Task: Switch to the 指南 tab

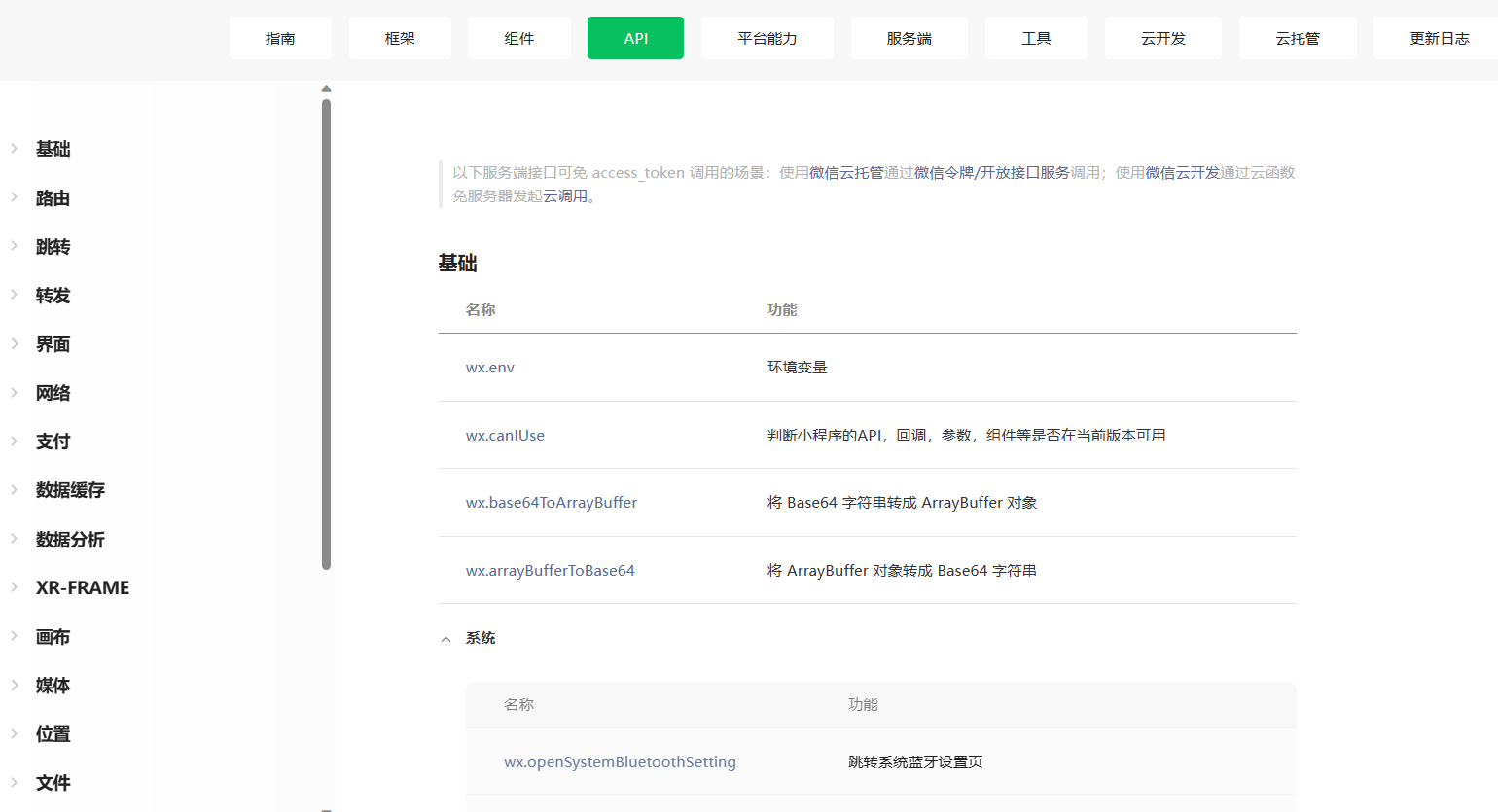Action: pos(280,38)
